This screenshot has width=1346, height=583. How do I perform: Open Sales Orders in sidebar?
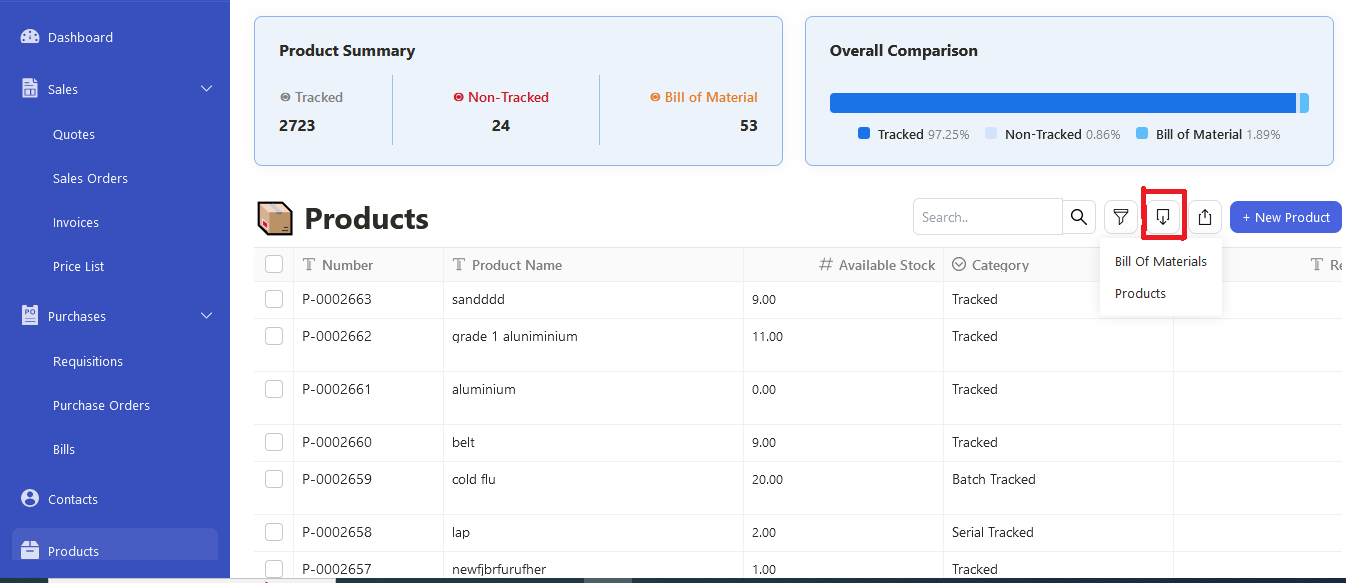pos(90,178)
